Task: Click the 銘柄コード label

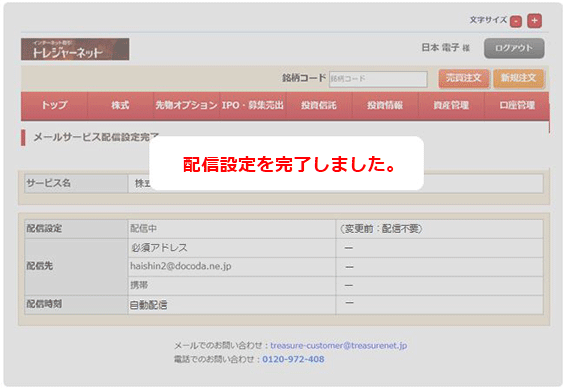Action: 304,78
